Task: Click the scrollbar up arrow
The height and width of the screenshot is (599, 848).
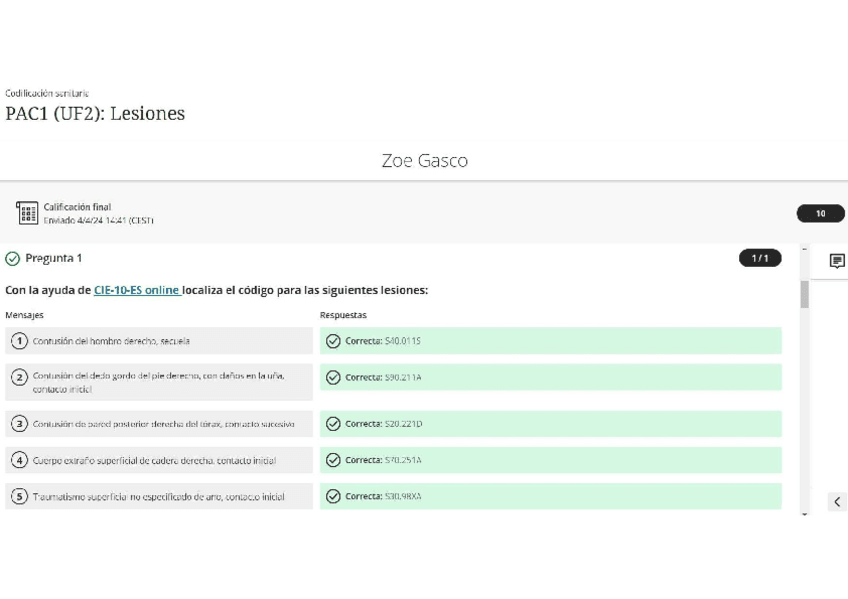Action: coord(805,249)
